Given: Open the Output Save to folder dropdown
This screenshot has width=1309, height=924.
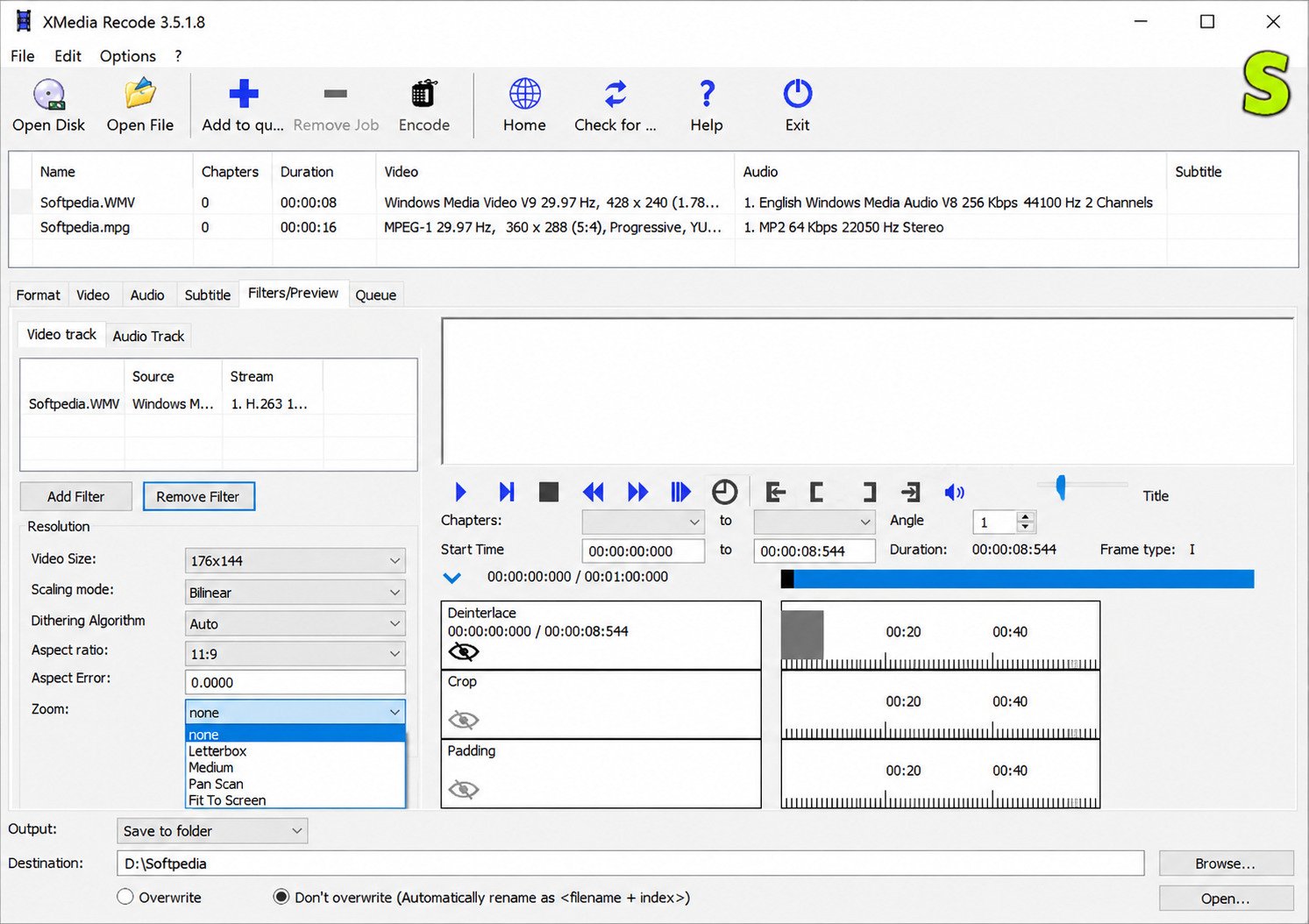Looking at the screenshot, I should (212, 830).
